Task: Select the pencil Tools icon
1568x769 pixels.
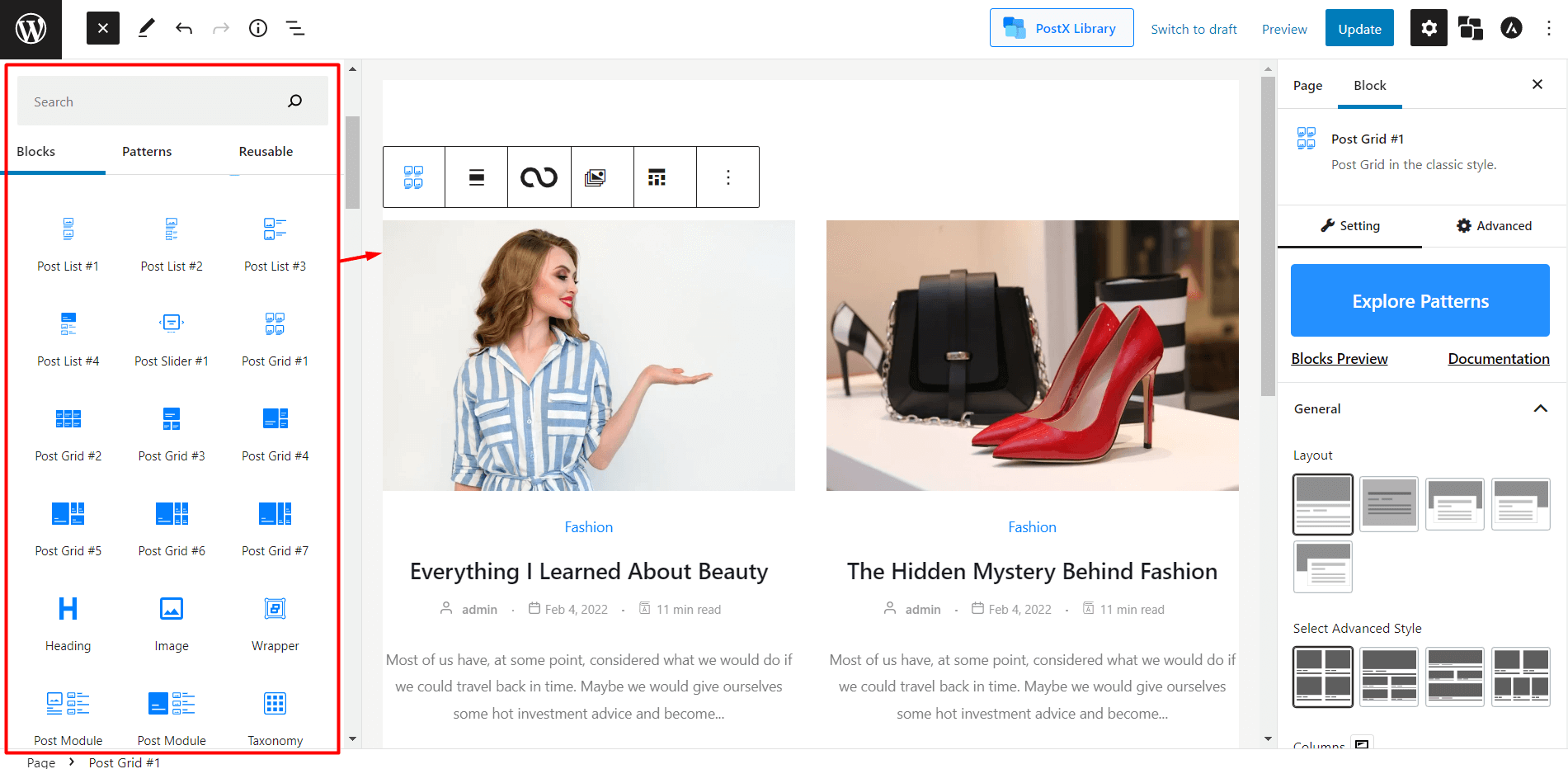Action: [x=146, y=29]
